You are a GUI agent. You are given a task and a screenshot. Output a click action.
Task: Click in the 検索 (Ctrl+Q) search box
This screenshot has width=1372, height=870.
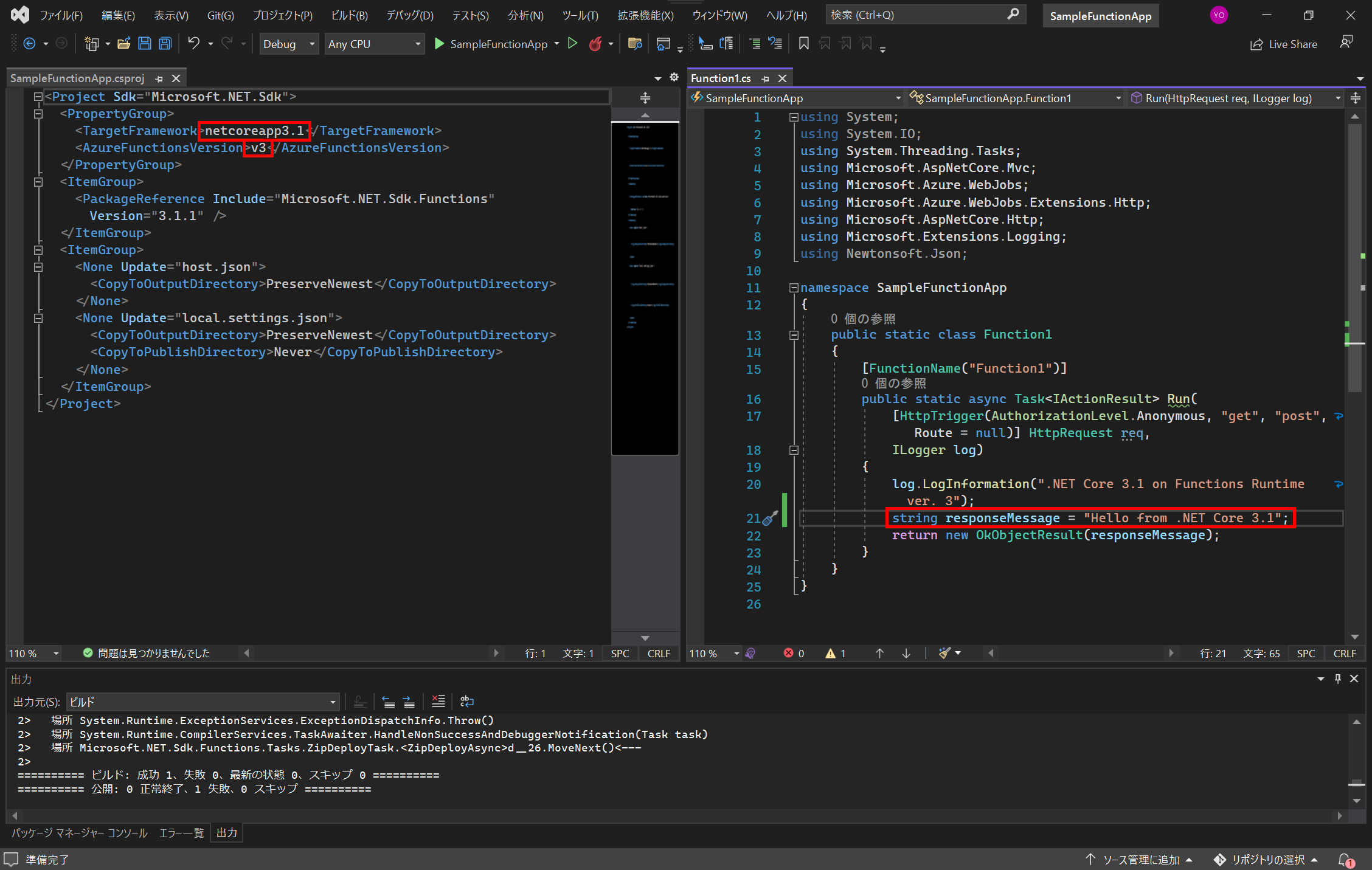(917, 15)
